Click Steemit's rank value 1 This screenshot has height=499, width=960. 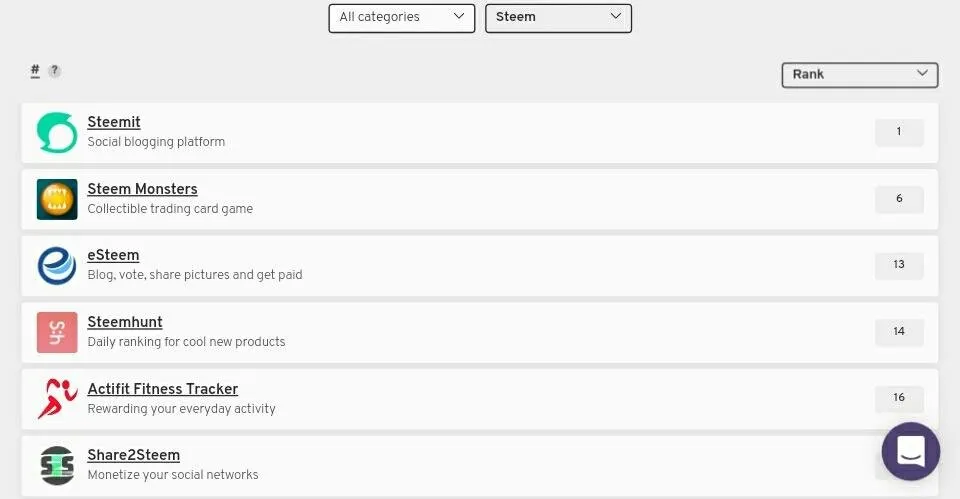[899, 132]
